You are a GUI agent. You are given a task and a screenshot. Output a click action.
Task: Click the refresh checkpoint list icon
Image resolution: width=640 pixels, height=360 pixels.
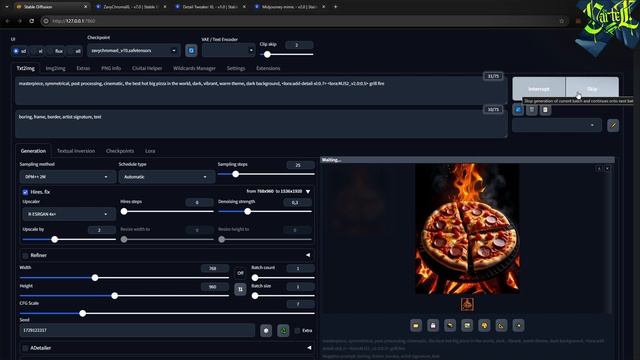click(x=191, y=51)
